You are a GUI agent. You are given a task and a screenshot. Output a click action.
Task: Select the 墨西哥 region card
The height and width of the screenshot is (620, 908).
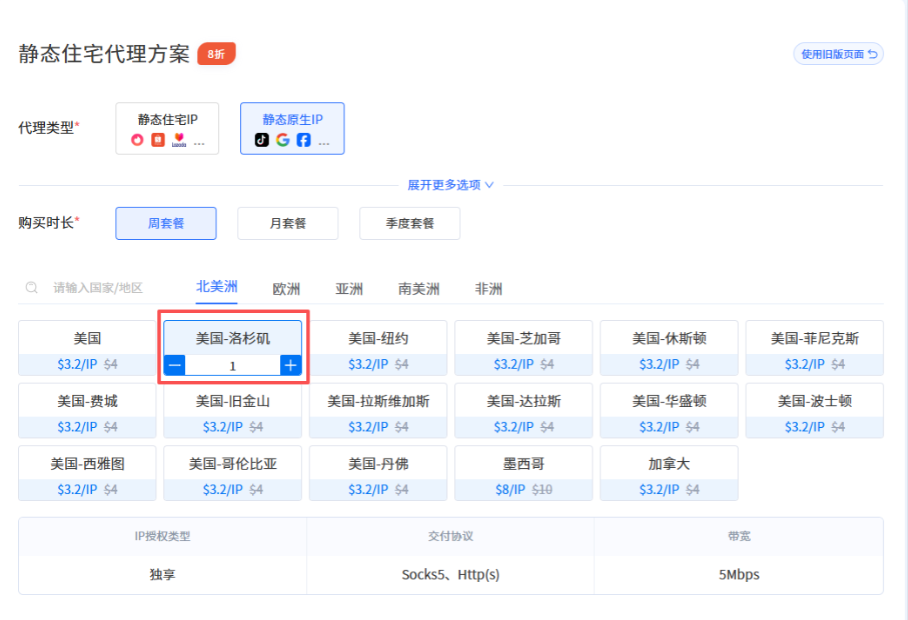[x=523, y=473]
